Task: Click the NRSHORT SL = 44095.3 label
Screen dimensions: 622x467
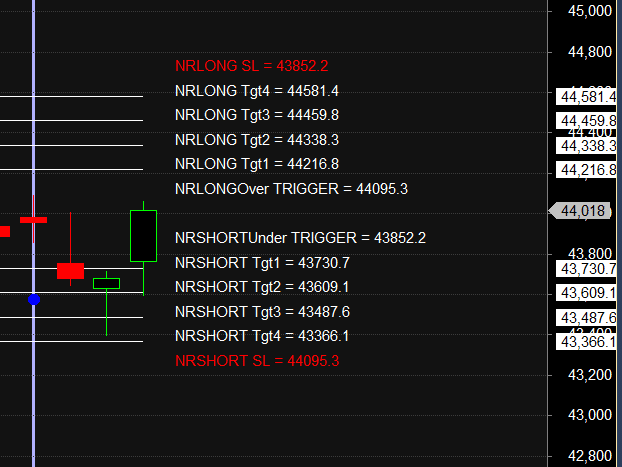Action: pos(257,361)
